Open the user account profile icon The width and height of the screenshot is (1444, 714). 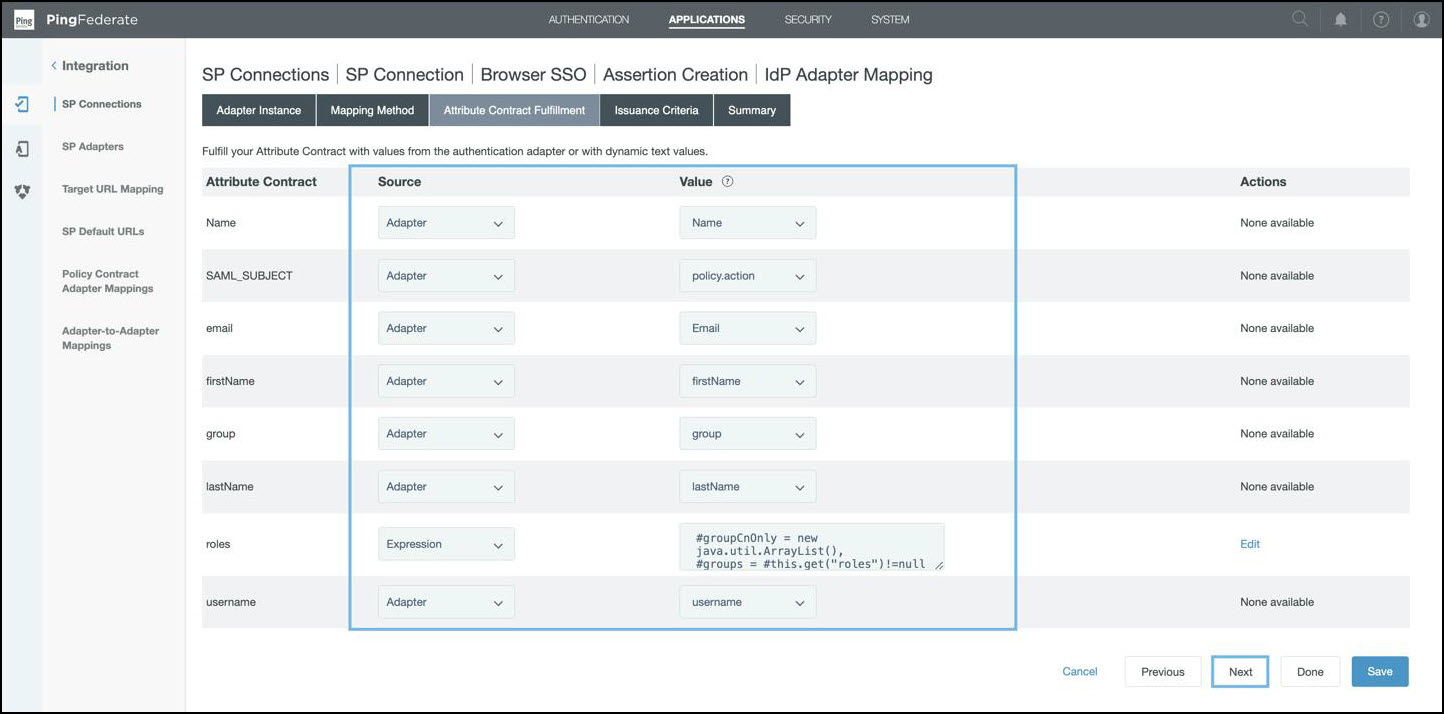click(x=1421, y=19)
